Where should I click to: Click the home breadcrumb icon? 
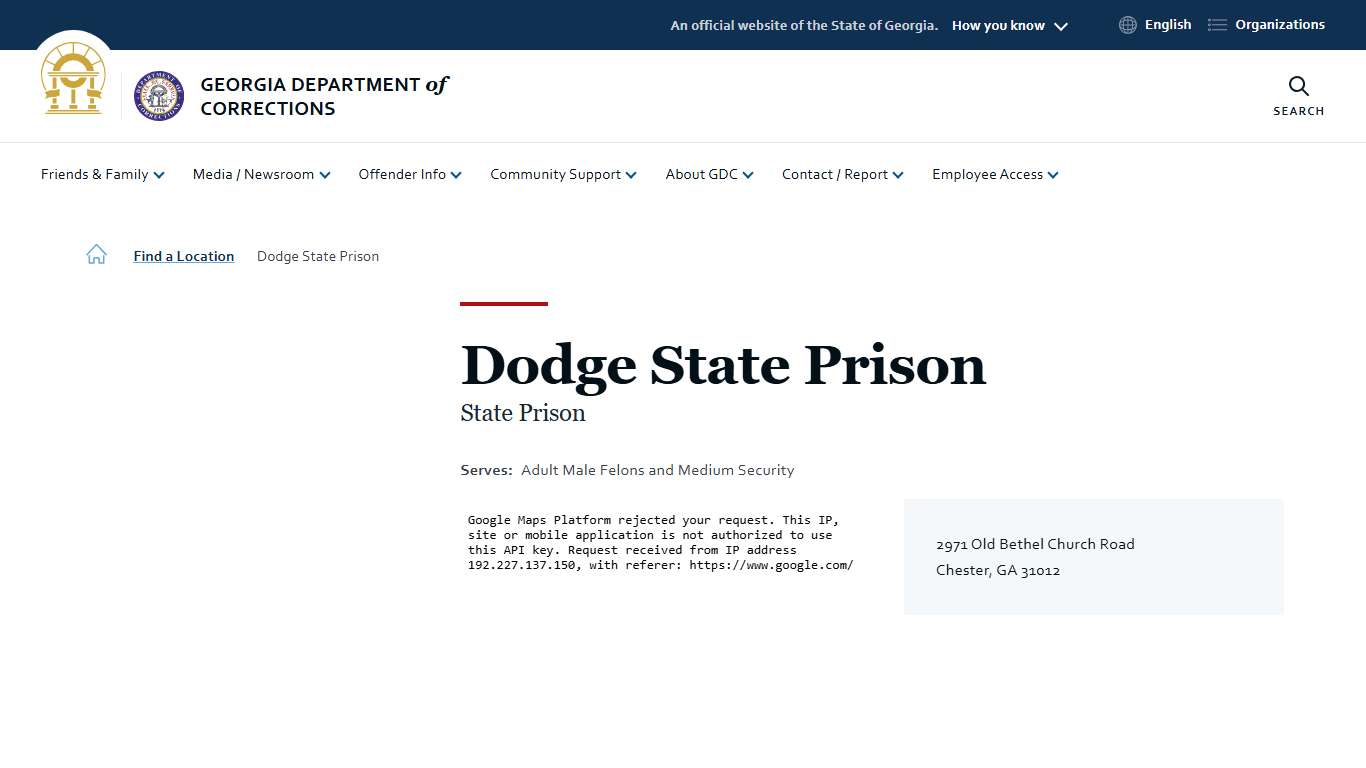pyautogui.click(x=96, y=254)
